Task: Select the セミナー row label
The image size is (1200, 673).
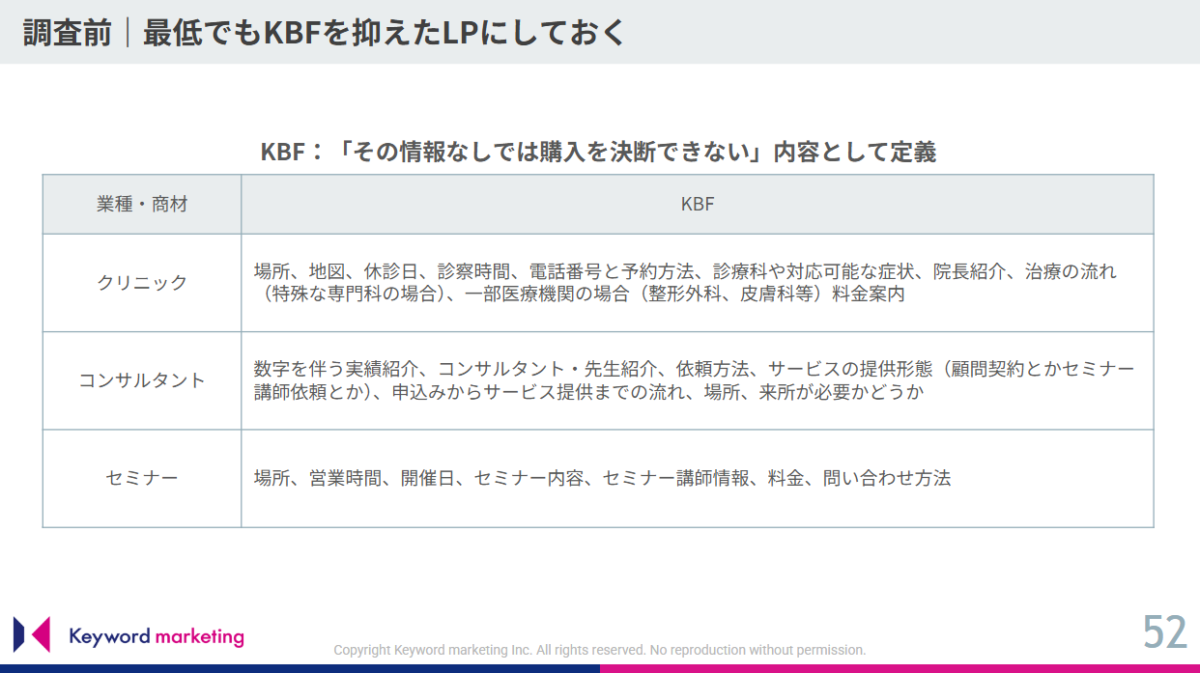Action: tap(142, 479)
